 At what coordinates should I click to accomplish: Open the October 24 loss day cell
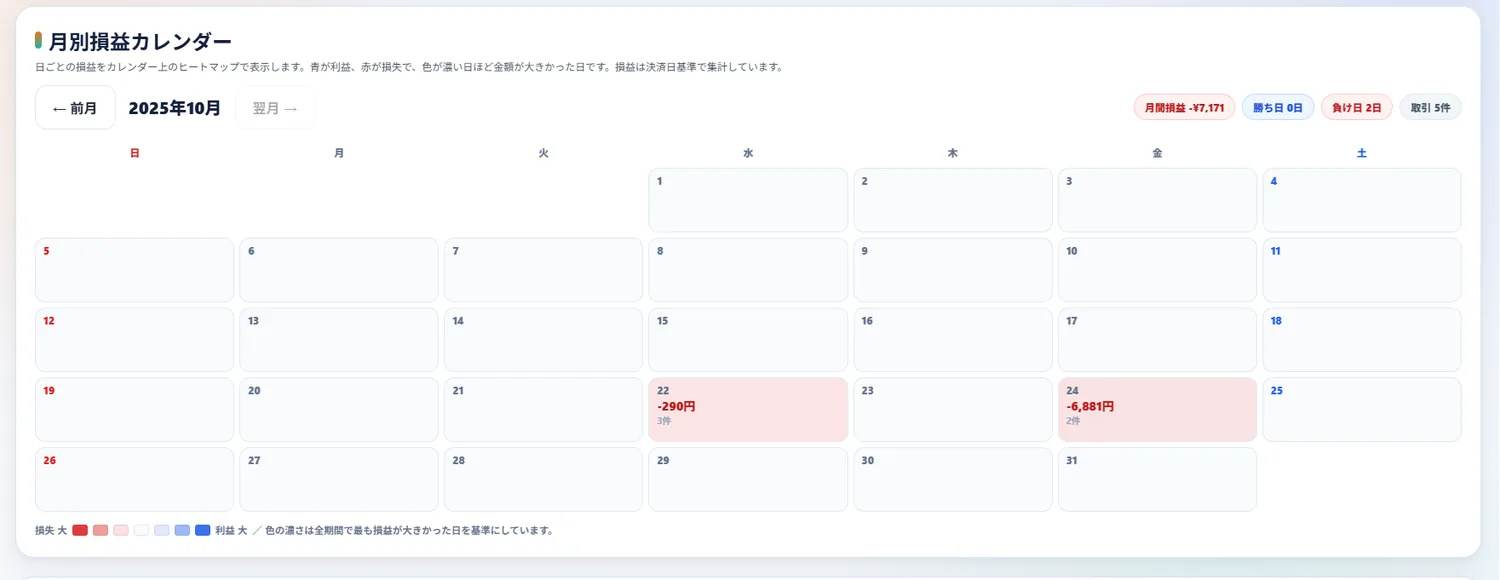1157,410
